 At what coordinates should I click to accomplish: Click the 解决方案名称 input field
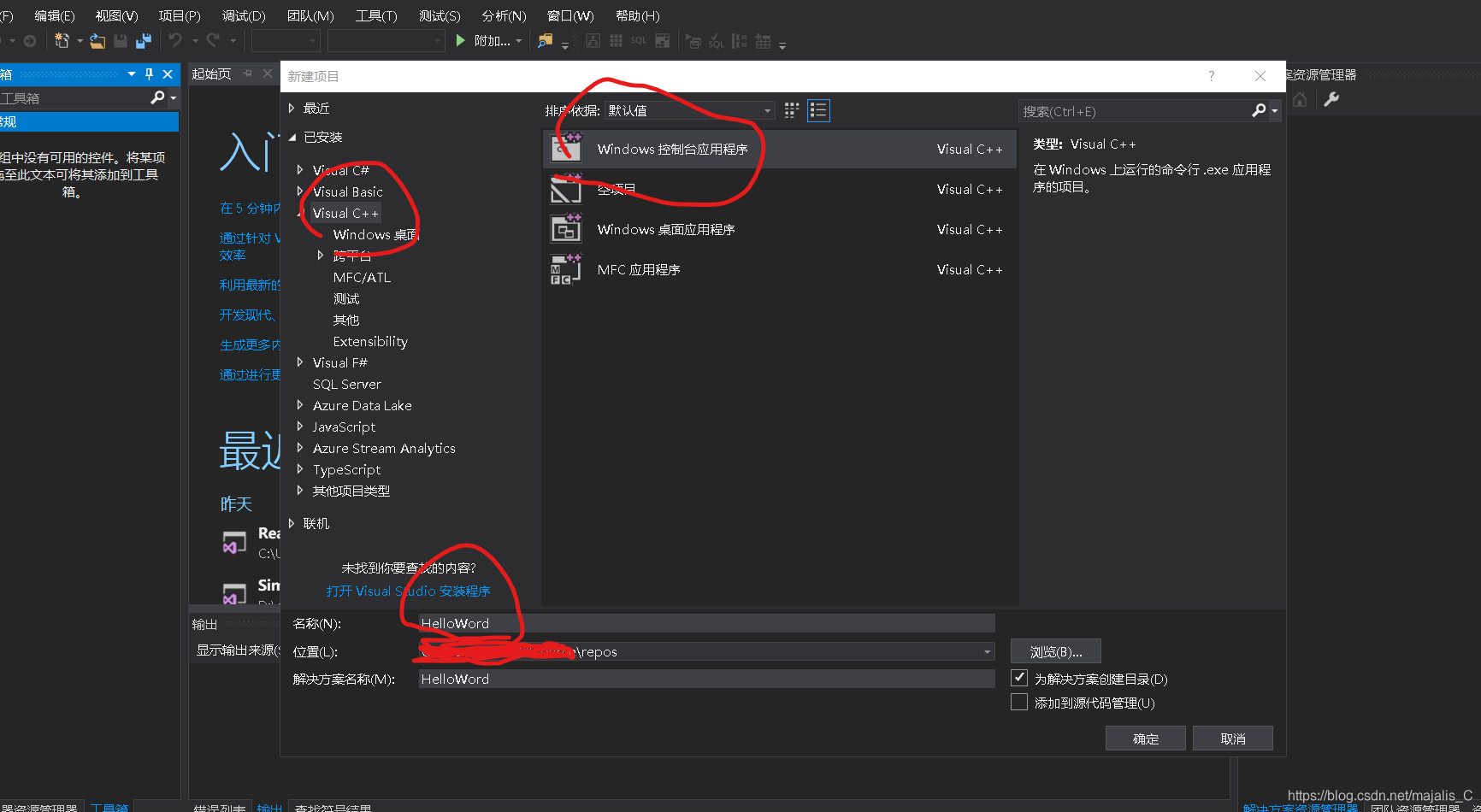707,679
